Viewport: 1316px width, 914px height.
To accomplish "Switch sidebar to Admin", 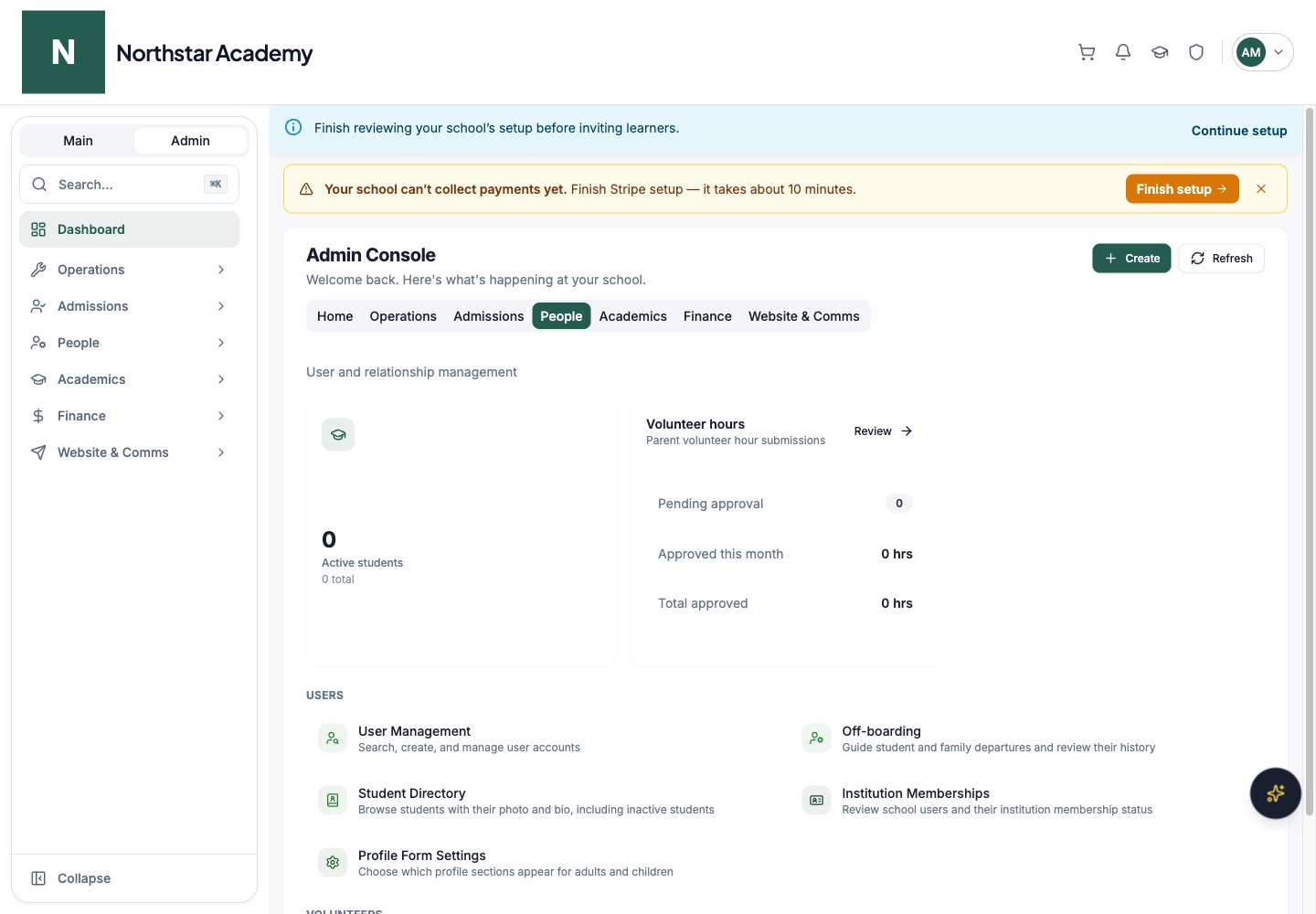I will 190,141.
